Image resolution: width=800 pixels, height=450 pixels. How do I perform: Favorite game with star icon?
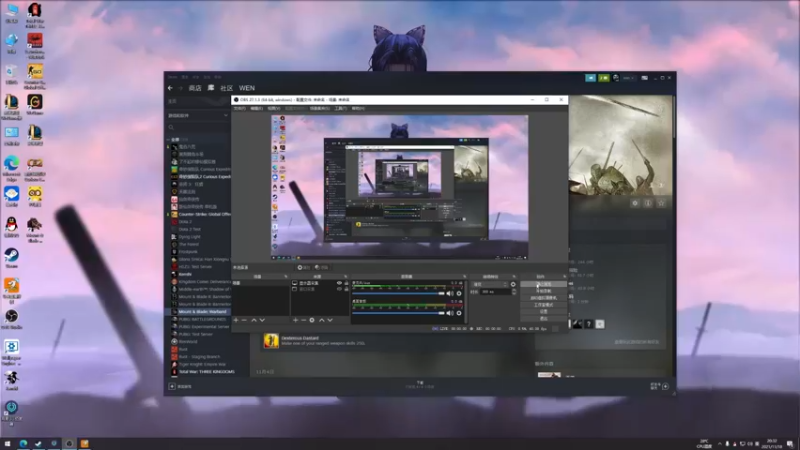coord(661,203)
